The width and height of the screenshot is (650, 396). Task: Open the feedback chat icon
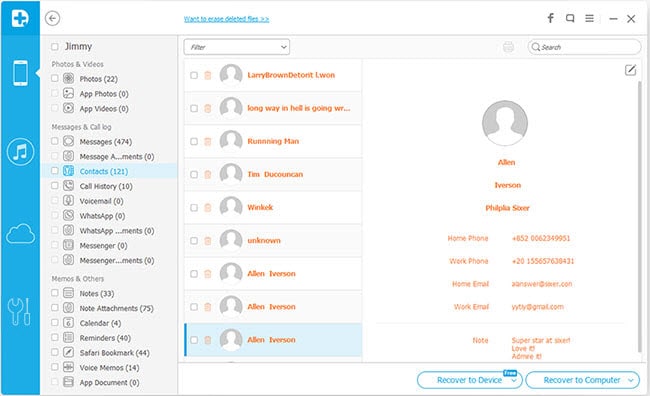[x=570, y=18]
